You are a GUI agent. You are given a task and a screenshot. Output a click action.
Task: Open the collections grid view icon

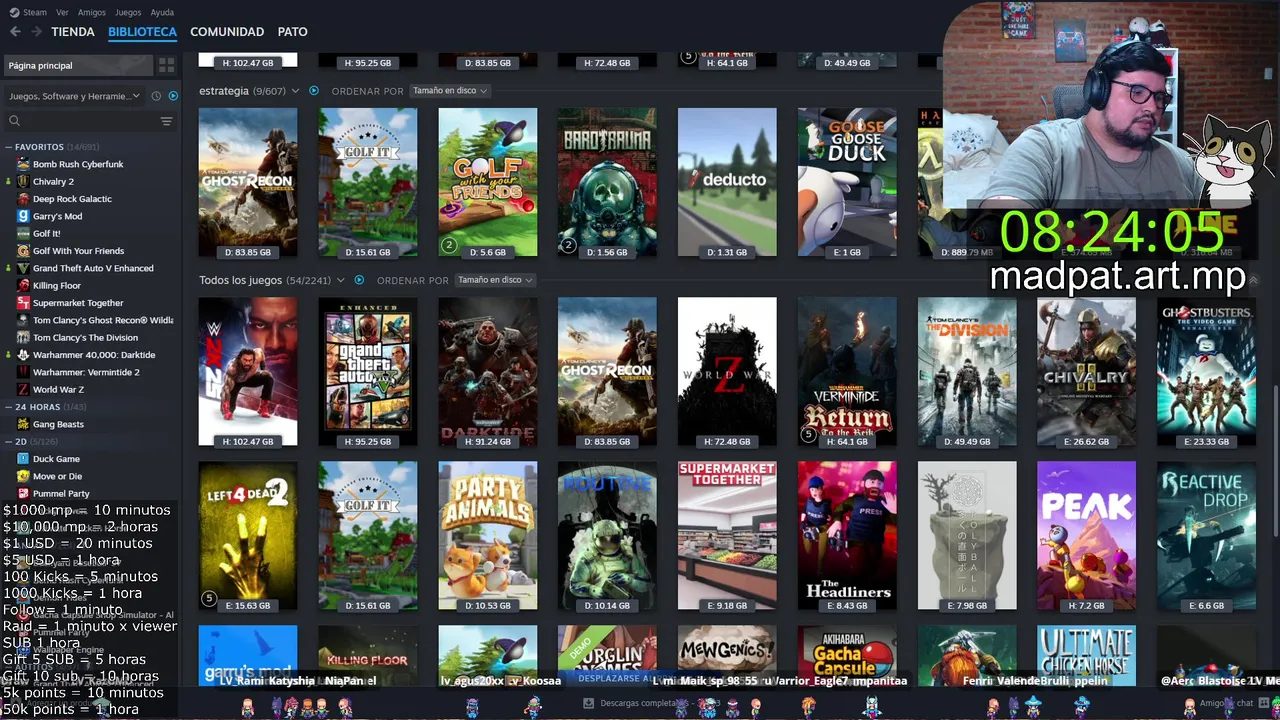tap(166, 65)
